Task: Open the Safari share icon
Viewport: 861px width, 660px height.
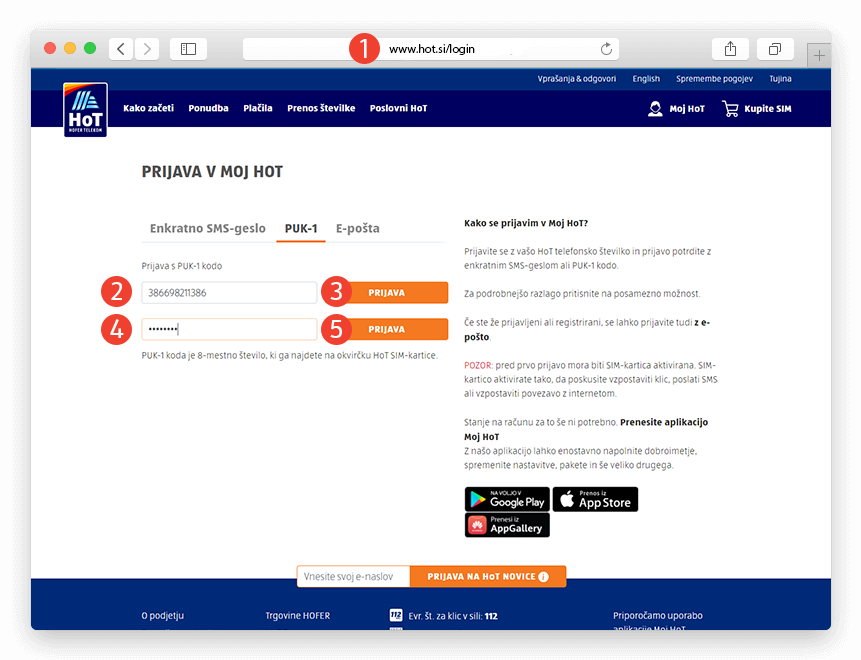Action: point(730,49)
